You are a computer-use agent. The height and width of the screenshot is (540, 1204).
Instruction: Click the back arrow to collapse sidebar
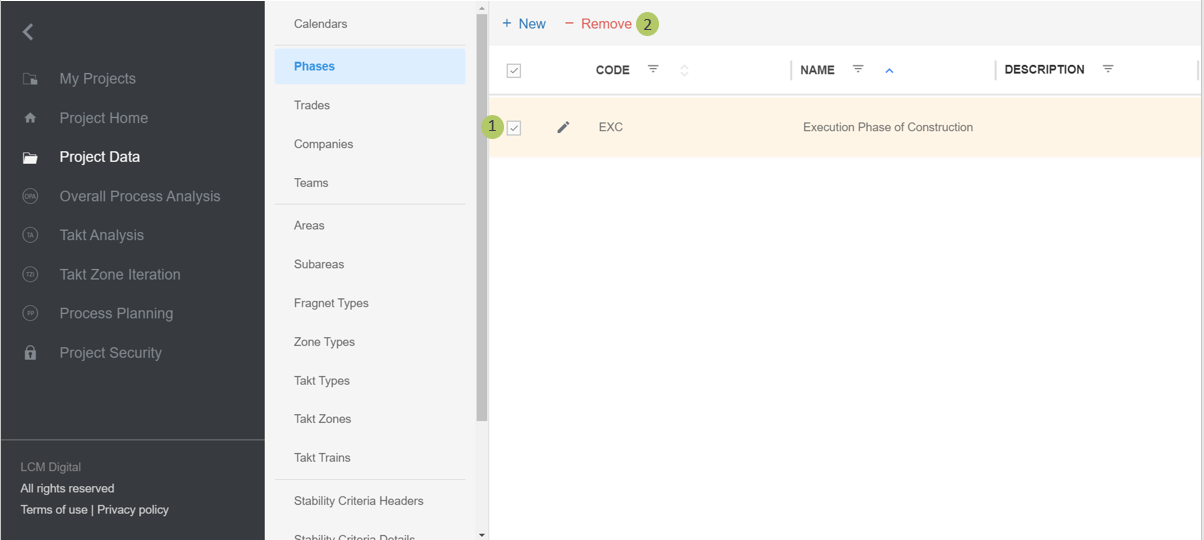tap(28, 32)
